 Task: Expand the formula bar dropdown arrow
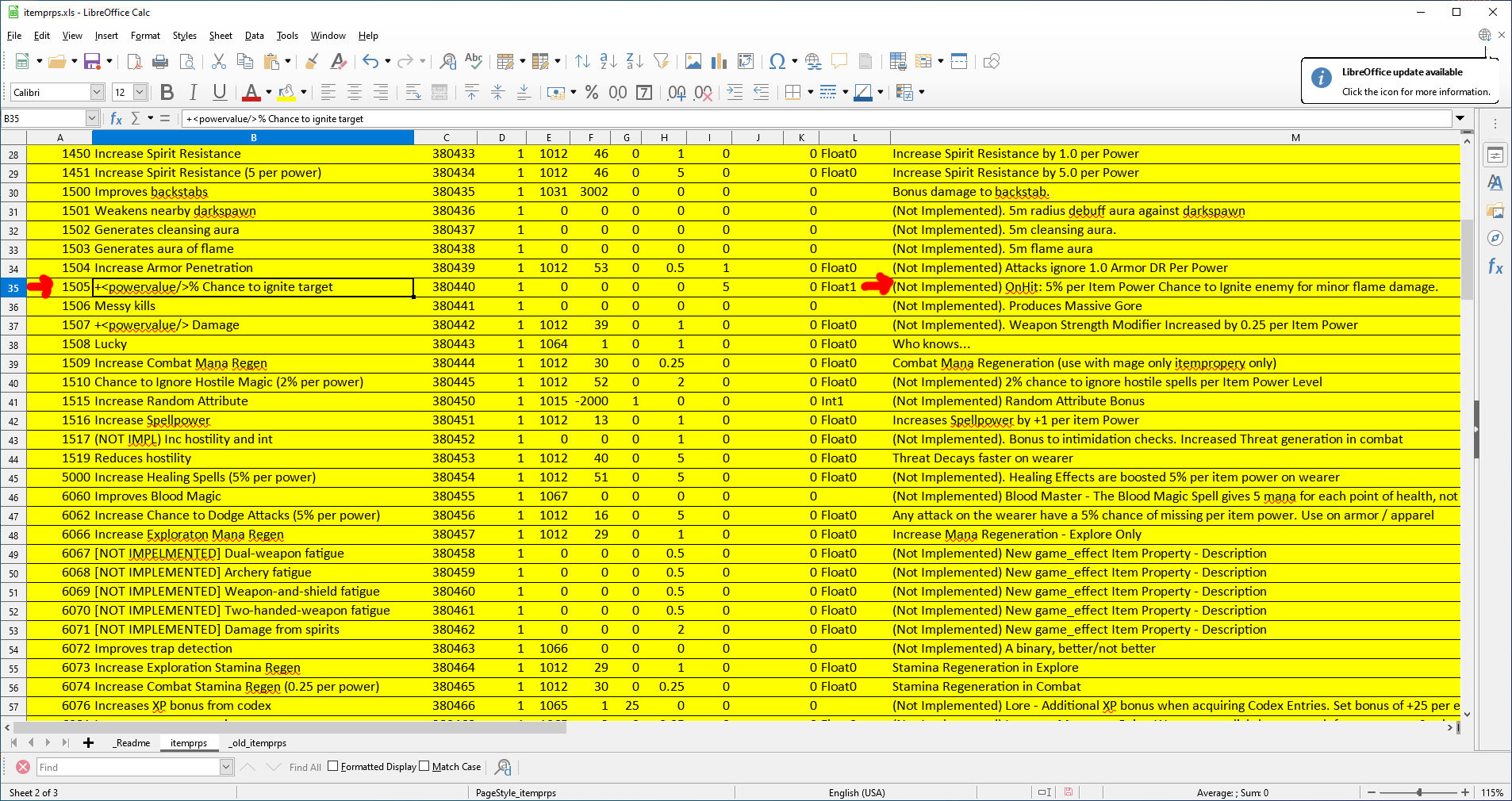coord(1460,118)
